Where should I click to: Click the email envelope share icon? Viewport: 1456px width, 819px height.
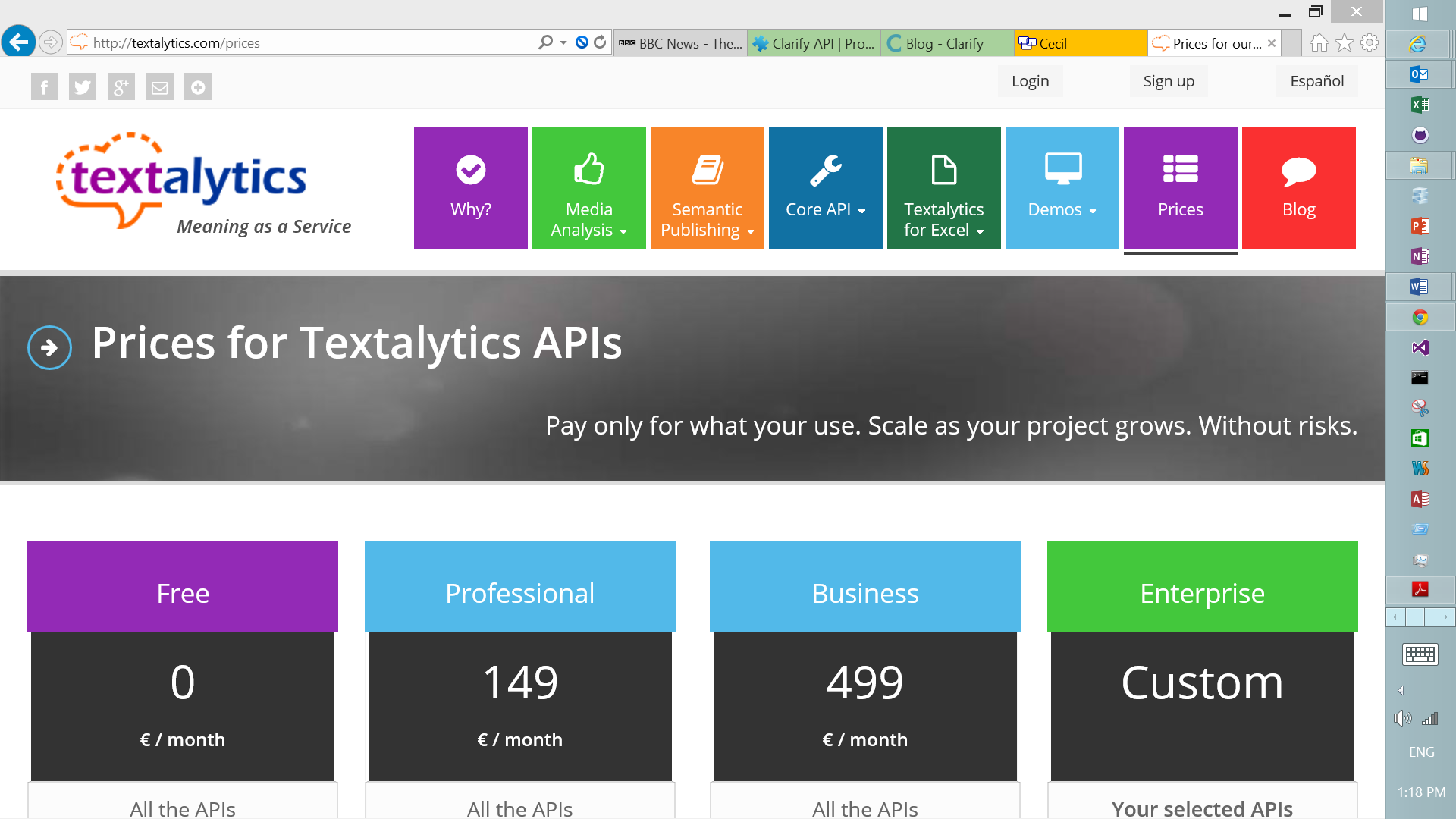pos(159,87)
